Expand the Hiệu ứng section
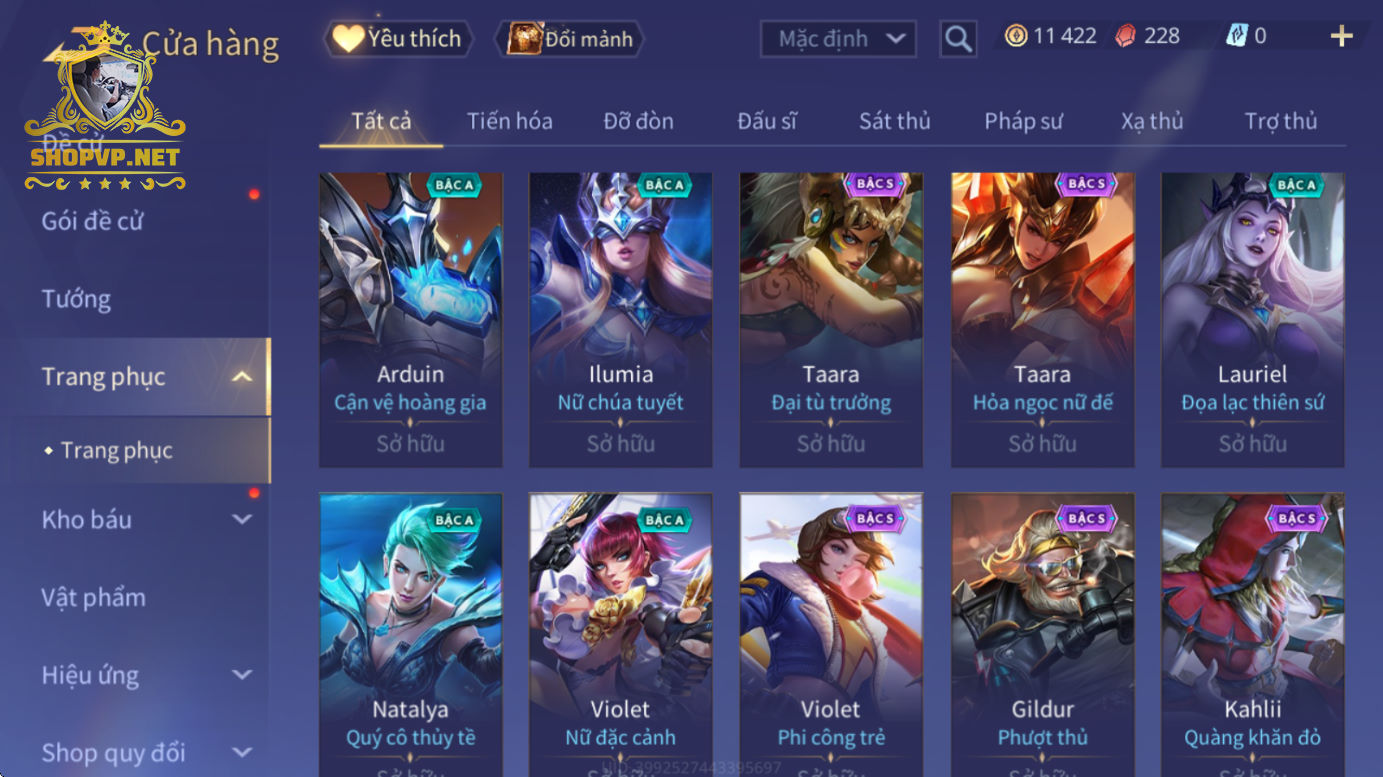The height and width of the screenshot is (777, 1383). click(x=241, y=675)
